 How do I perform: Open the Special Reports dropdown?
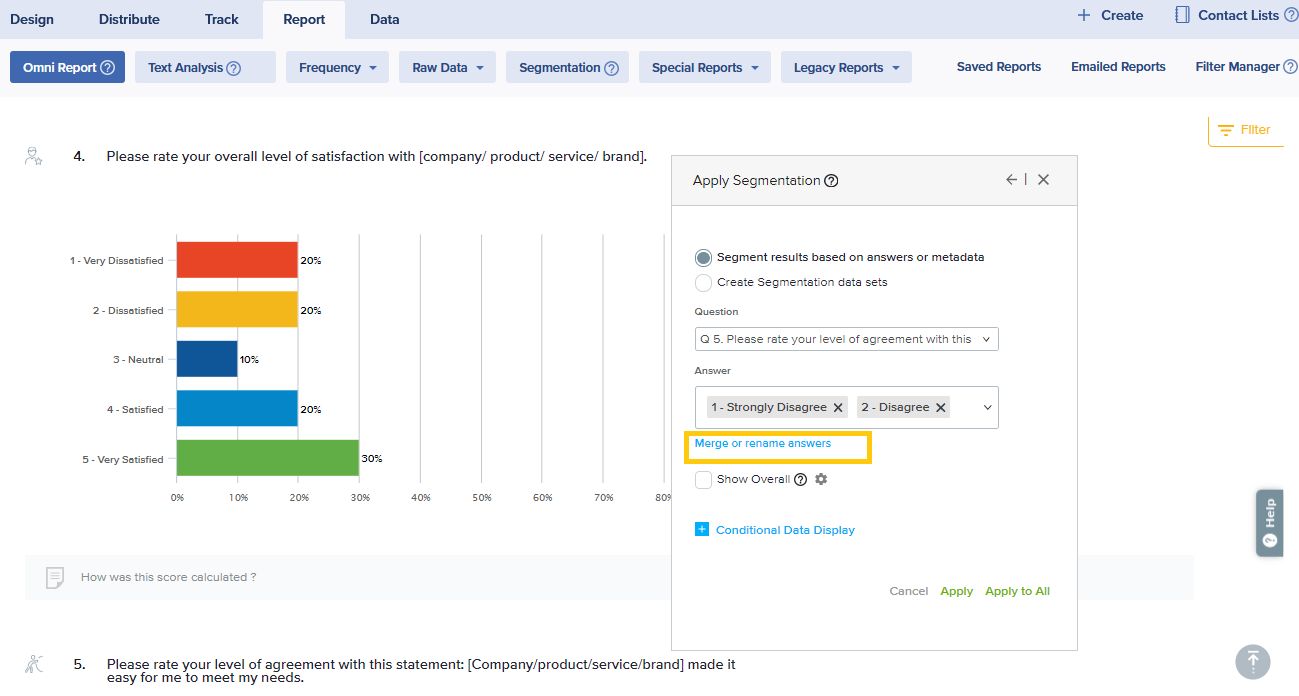click(x=704, y=68)
